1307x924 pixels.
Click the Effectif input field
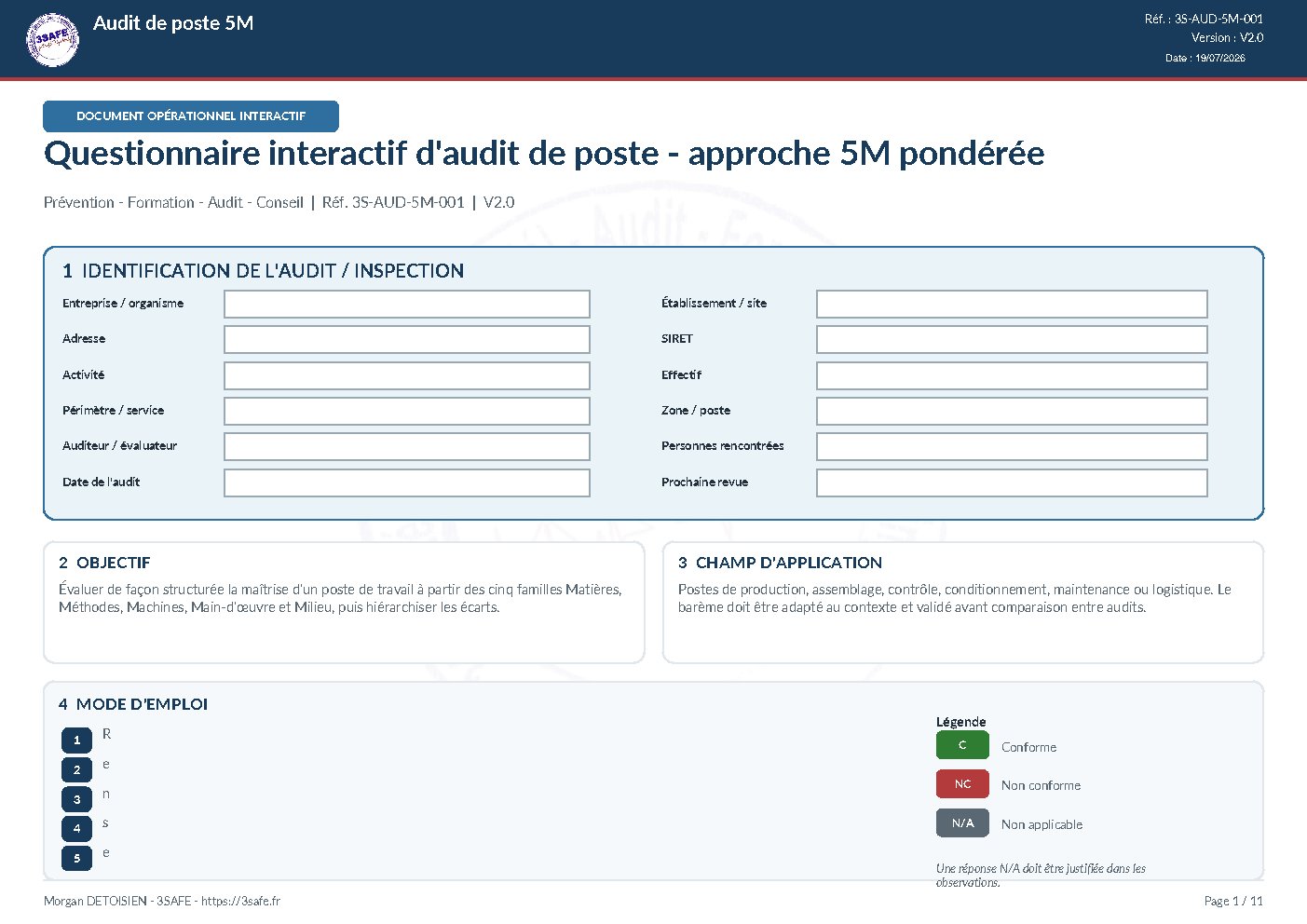point(1012,375)
